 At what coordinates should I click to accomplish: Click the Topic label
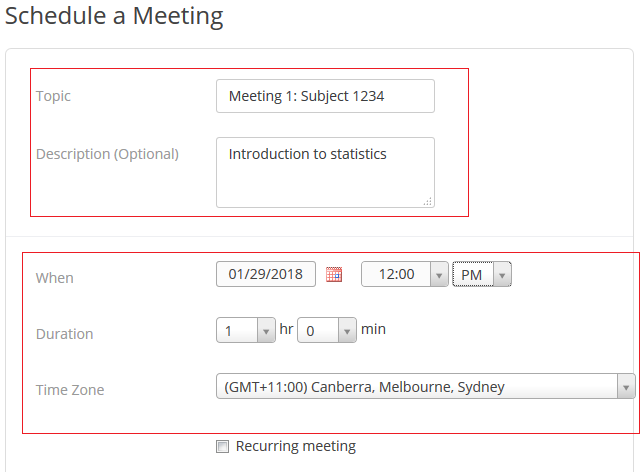click(53, 96)
